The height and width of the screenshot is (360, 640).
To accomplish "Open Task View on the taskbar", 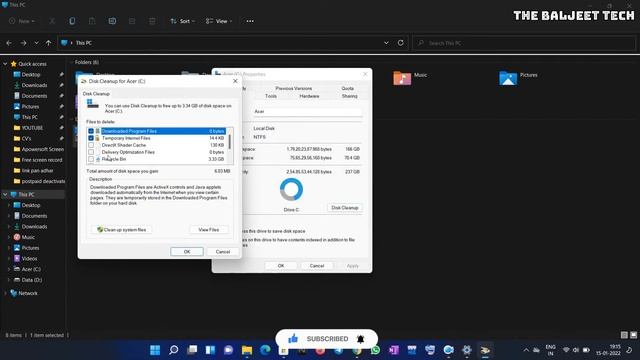I will (192, 350).
